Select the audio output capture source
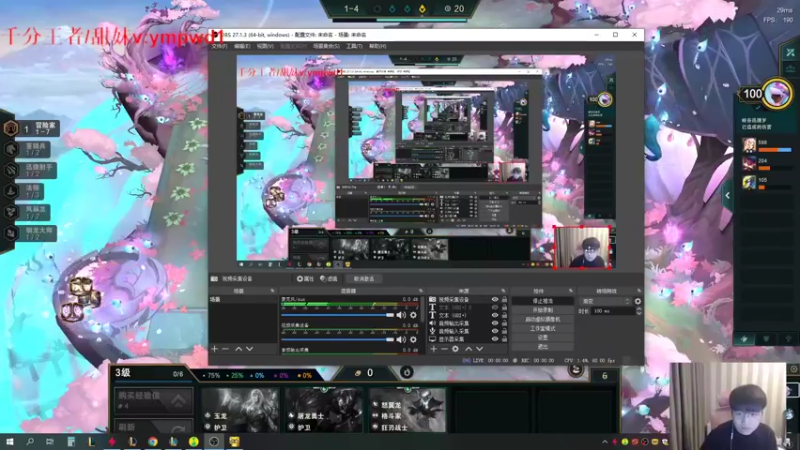This screenshot has width=800, height=450. 468,323
